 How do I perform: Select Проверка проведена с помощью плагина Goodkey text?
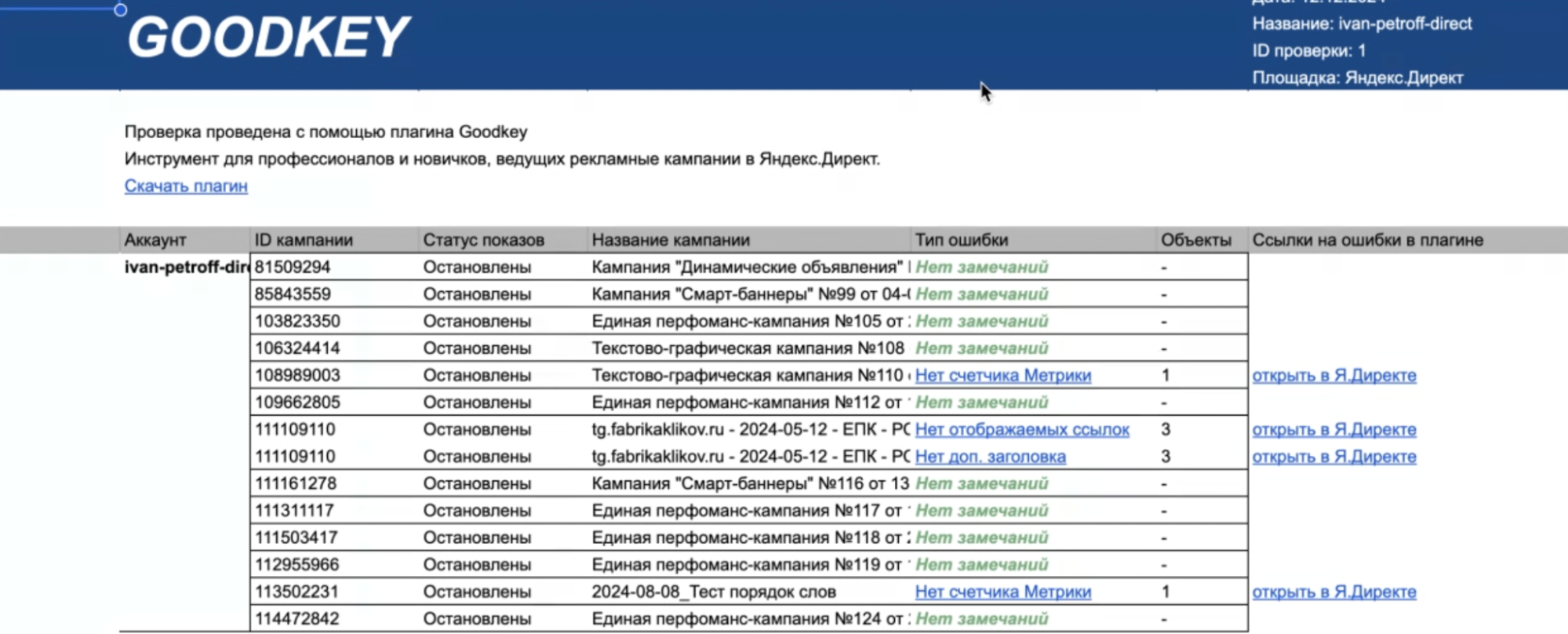point(326,132)
